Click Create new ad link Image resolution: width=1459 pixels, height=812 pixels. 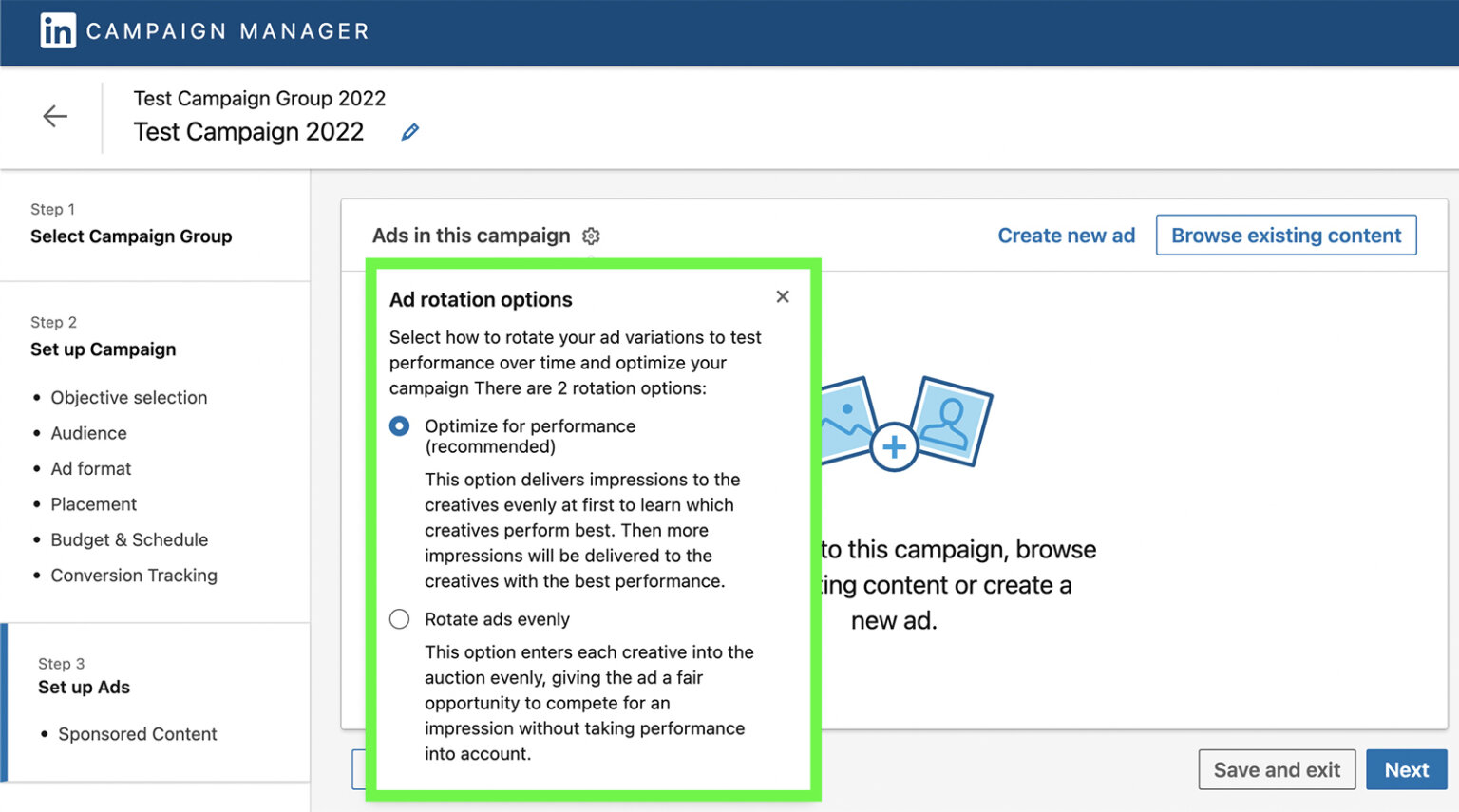tap(1066, 236)
